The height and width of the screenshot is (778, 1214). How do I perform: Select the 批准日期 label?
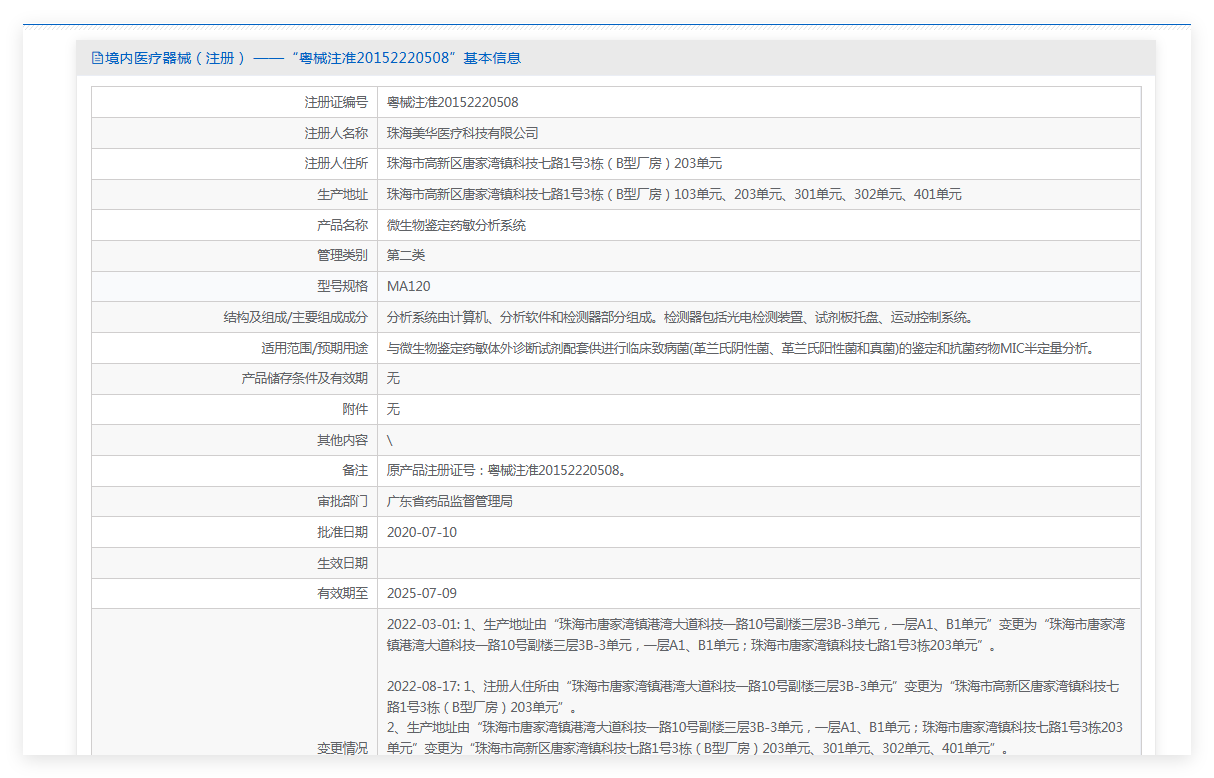342,532
